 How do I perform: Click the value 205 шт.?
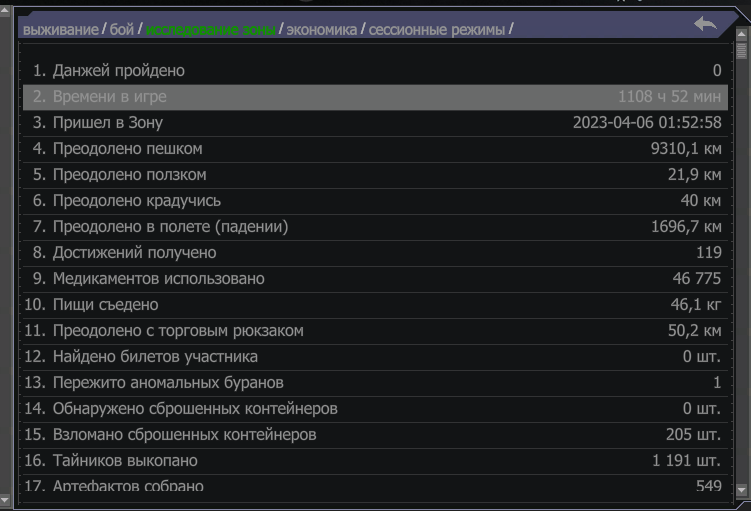pos(694,435)
